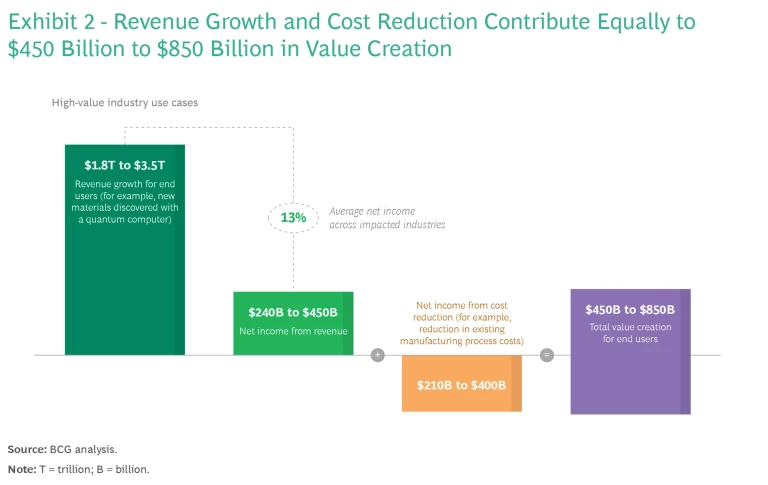Click the dashed horizontal connector above the 13% badge
768x485 pixels.
208,128
